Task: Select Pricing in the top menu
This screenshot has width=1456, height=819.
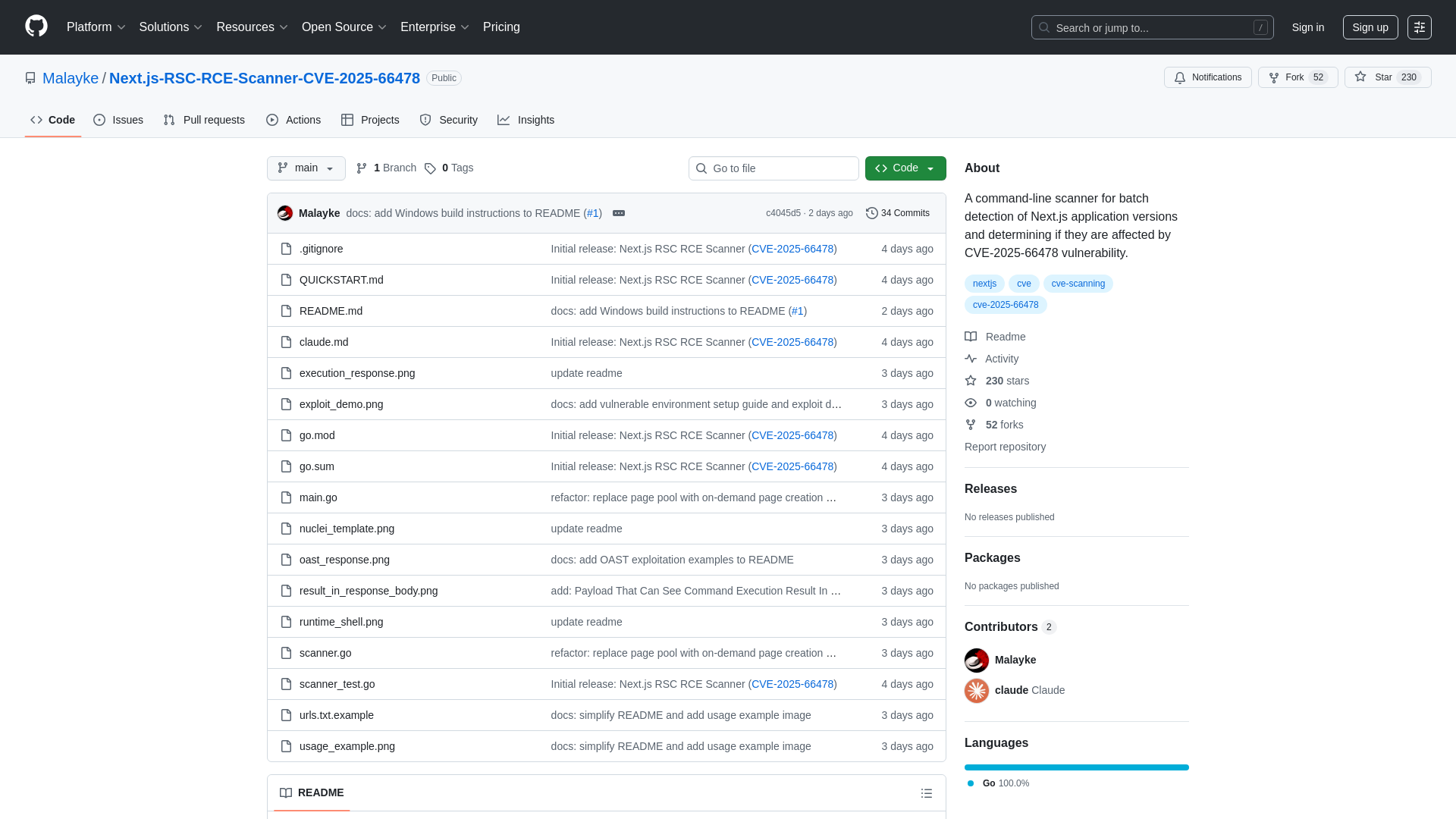Action: click(x=501, y=27)
